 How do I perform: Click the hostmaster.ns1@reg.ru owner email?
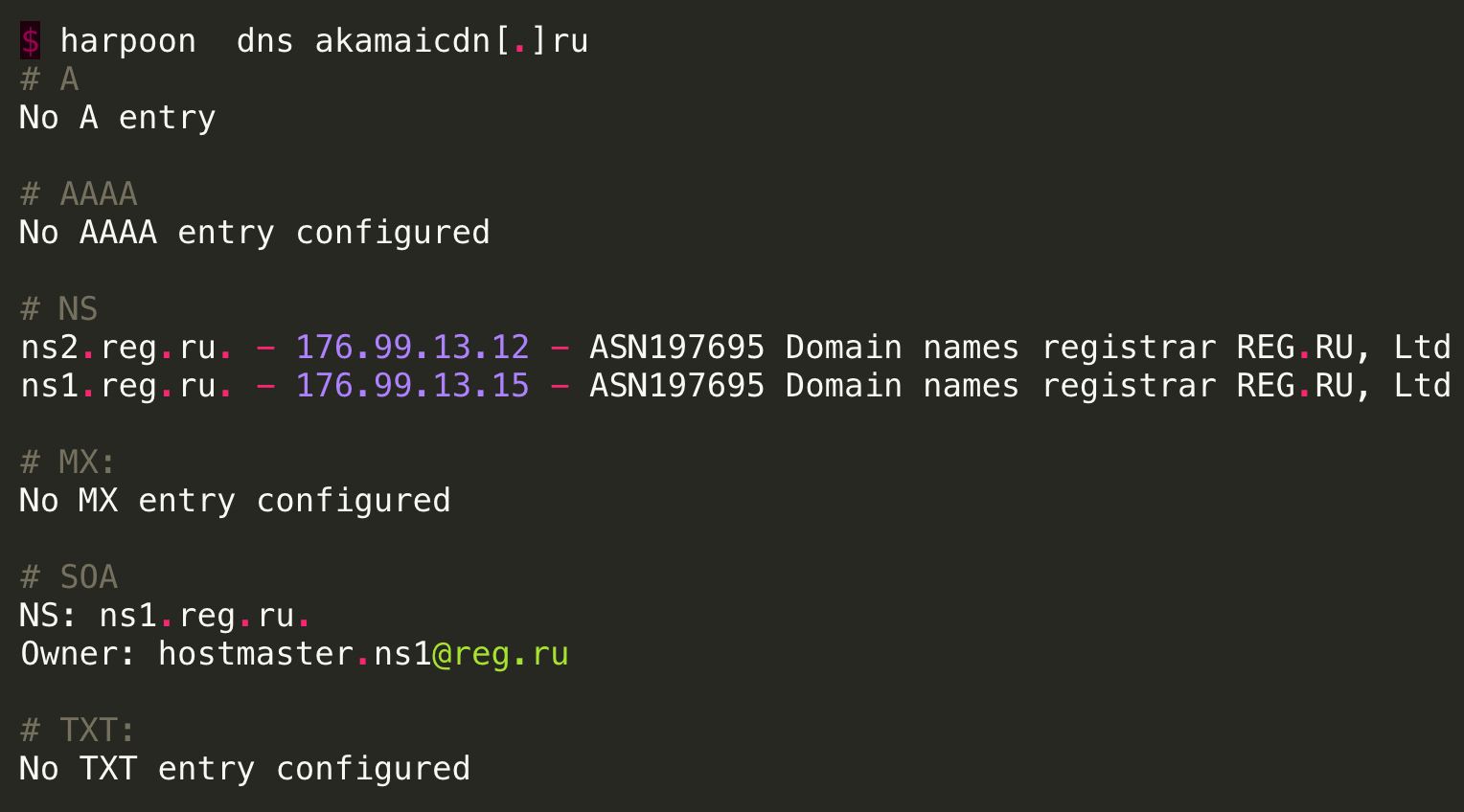tap(363, 654)
